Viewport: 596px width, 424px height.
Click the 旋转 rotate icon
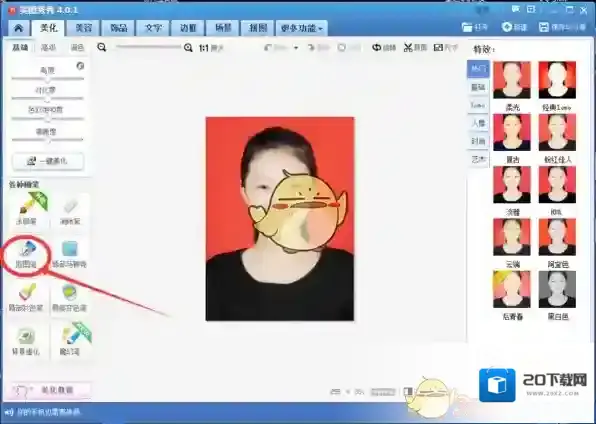[x=377, y=48]
